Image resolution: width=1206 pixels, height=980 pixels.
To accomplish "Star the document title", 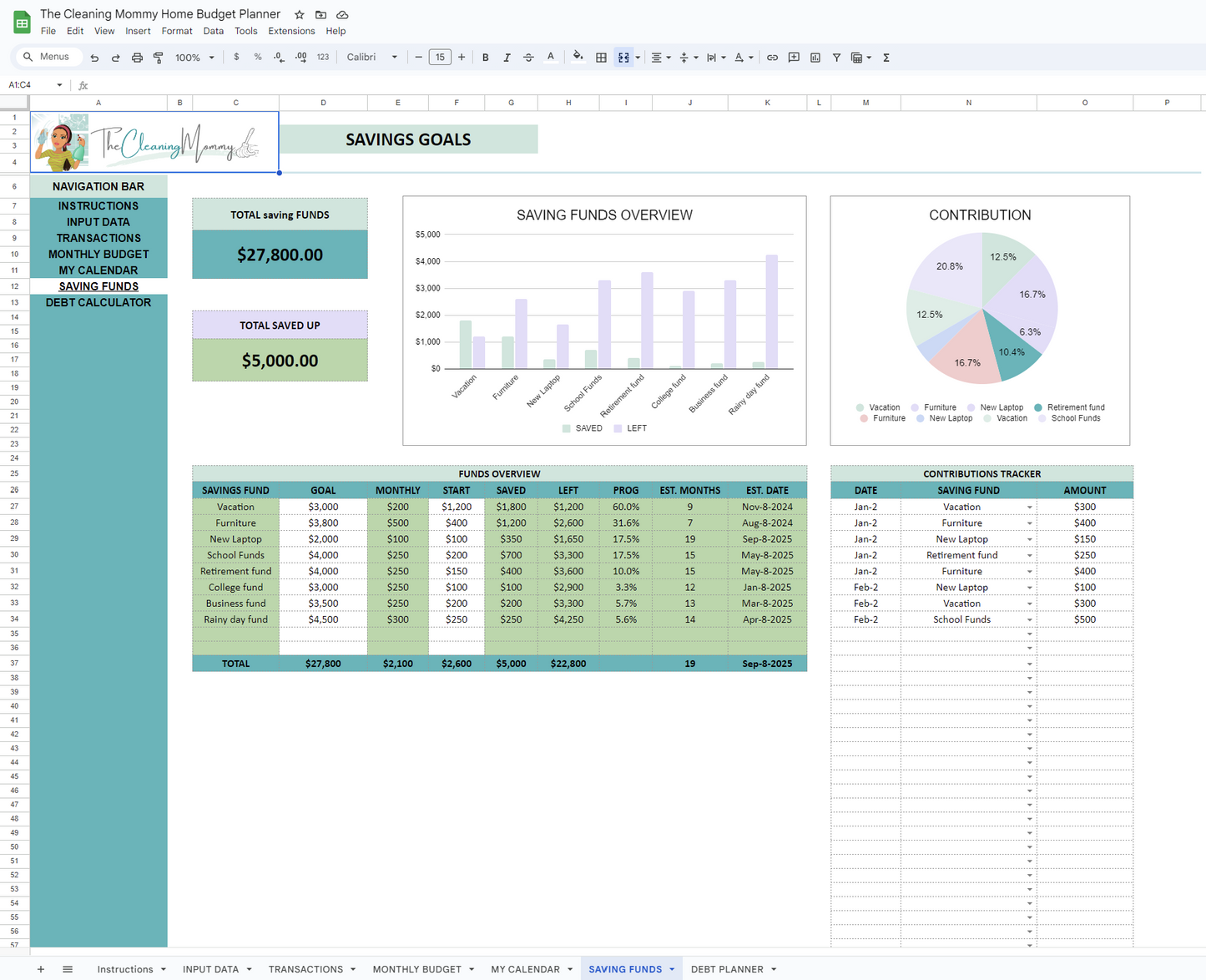I will click(299, 15).
